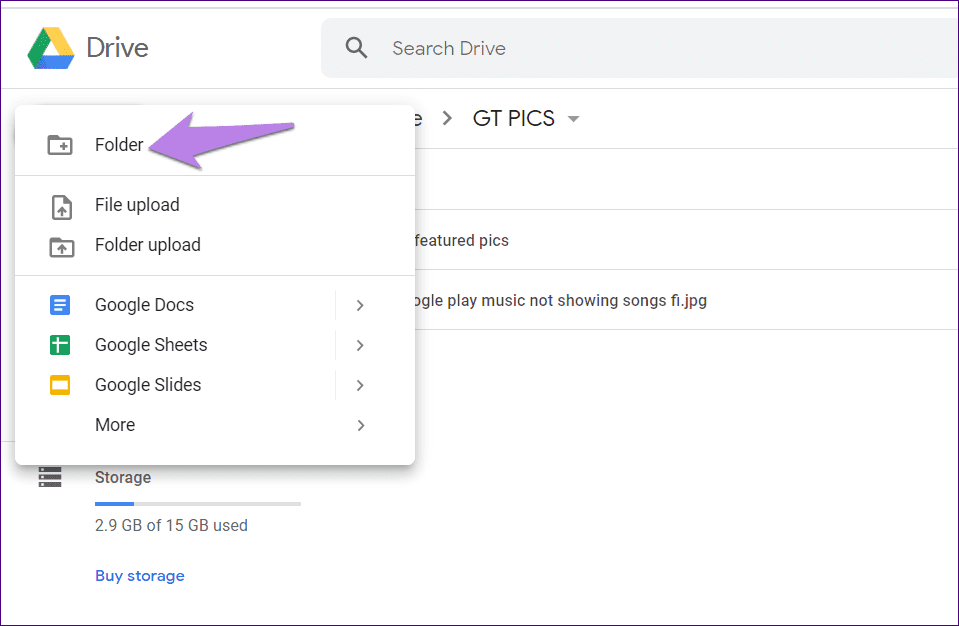Click the Google Docs icon

tap(60, 304)
